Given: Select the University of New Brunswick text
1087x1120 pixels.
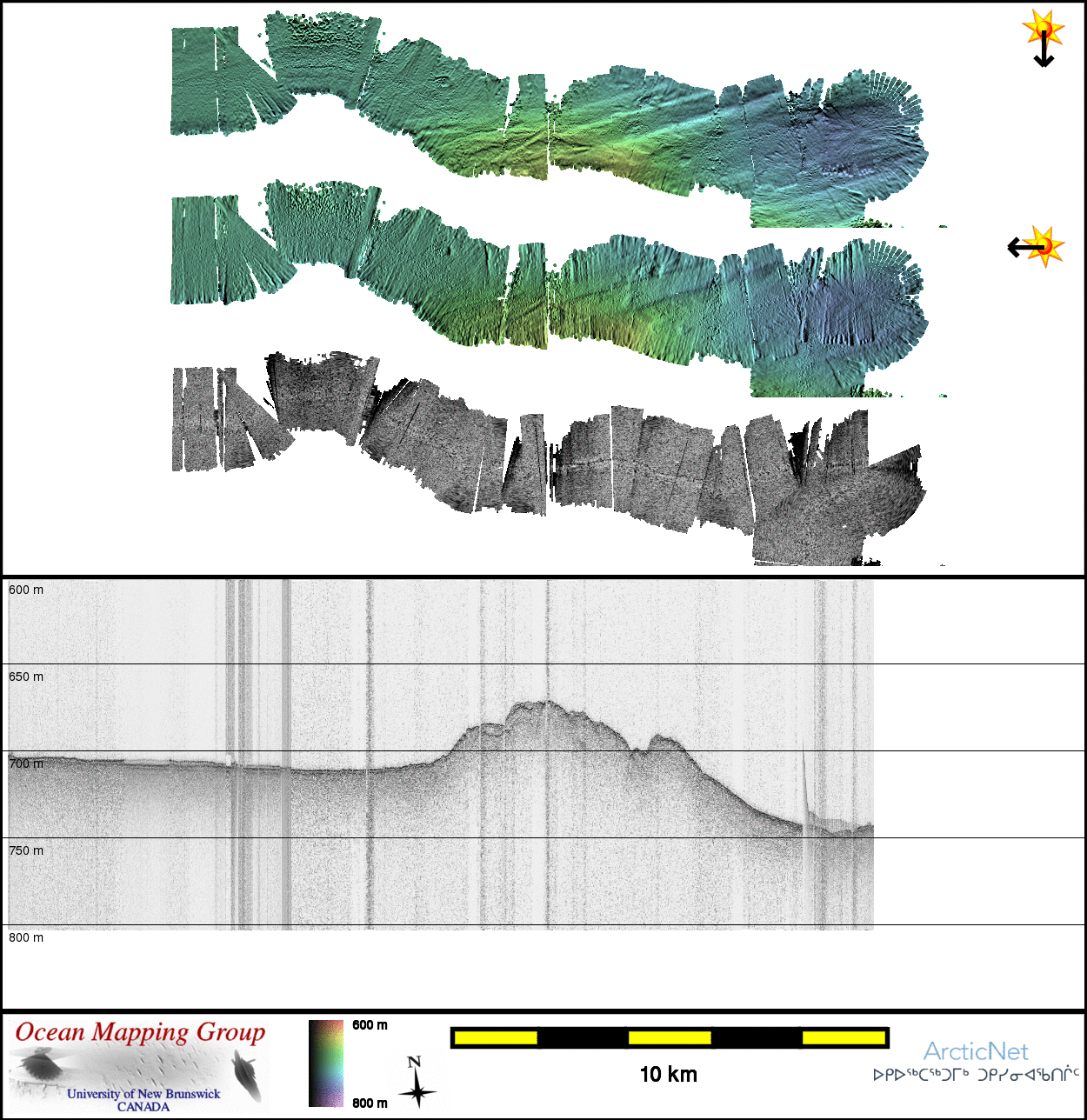Looking at the screenshot, I should click(143, 1094).
